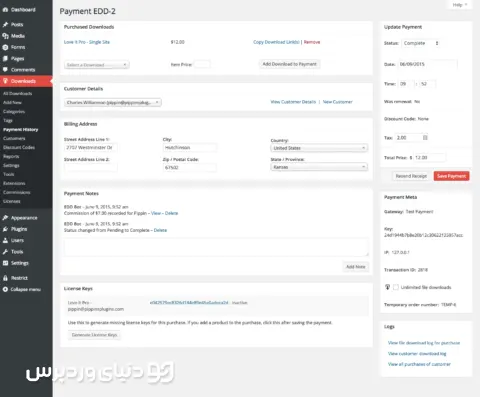Open Extensions submenu item
This screenshot has height=397, width=480.
click(x=14, y=183)
